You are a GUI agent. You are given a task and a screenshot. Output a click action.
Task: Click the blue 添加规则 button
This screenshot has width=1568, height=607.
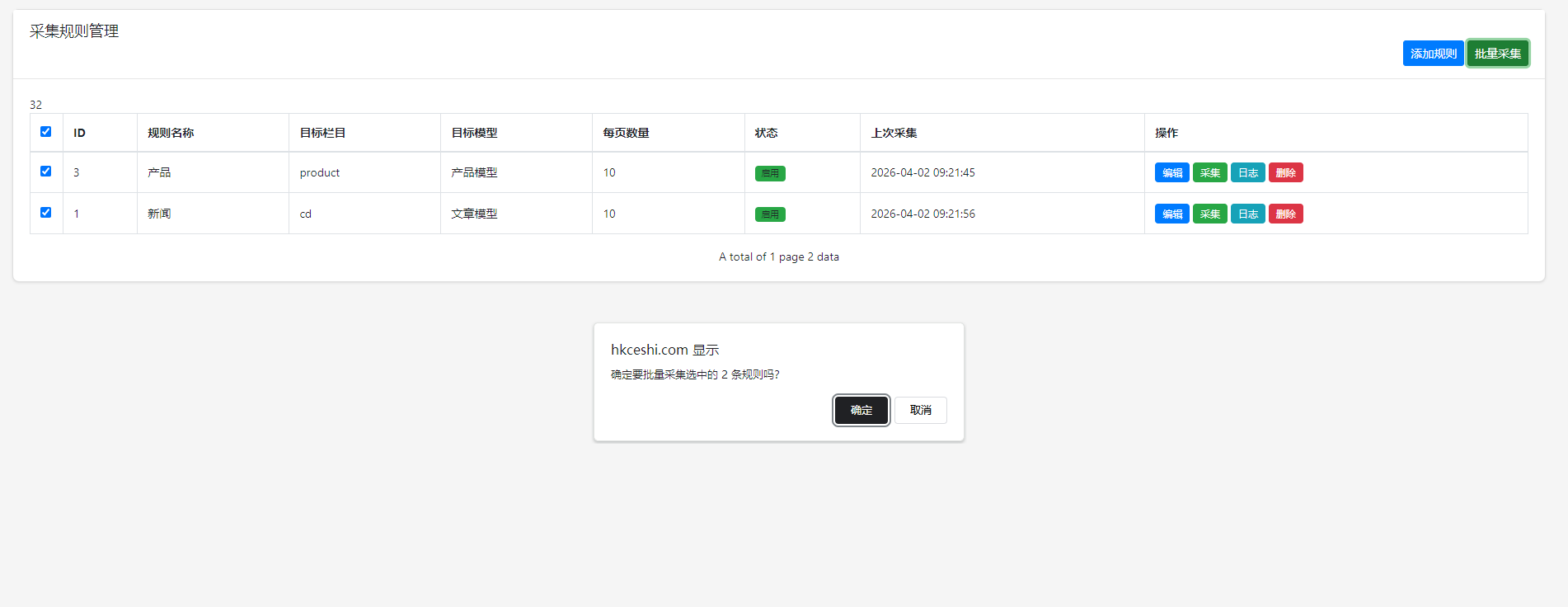pos(1433,54)
